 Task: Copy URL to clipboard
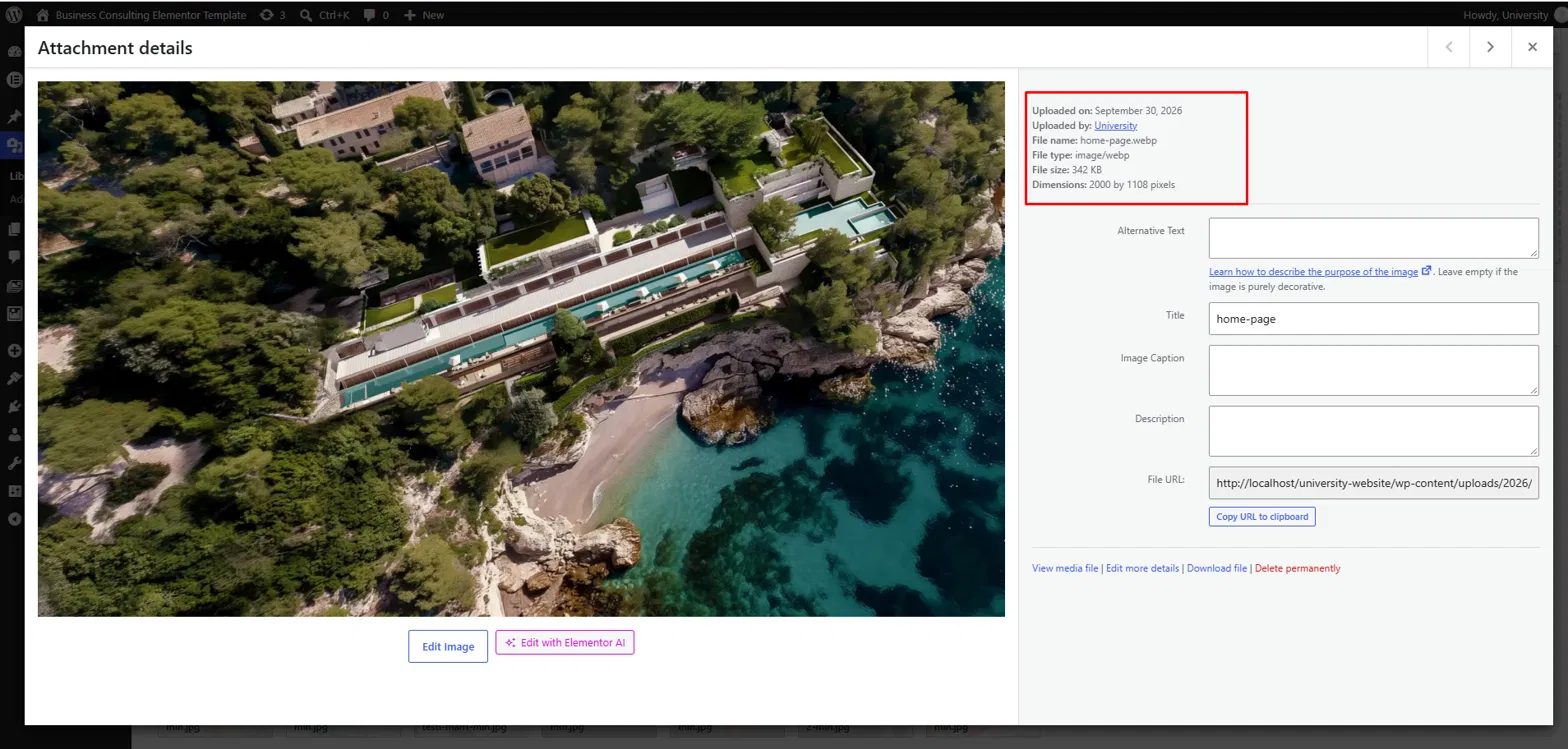[x=1262, y=517]
